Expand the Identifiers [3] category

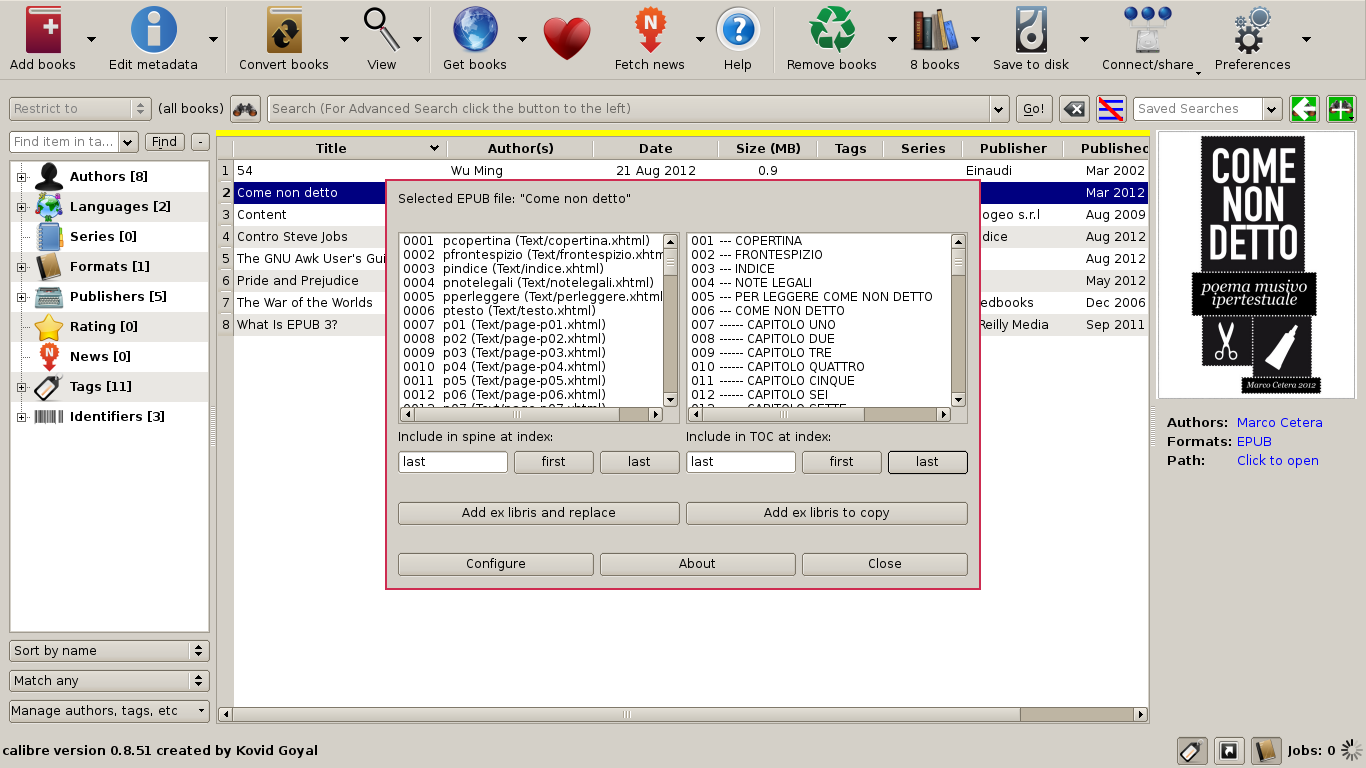(x=21, y=417)
